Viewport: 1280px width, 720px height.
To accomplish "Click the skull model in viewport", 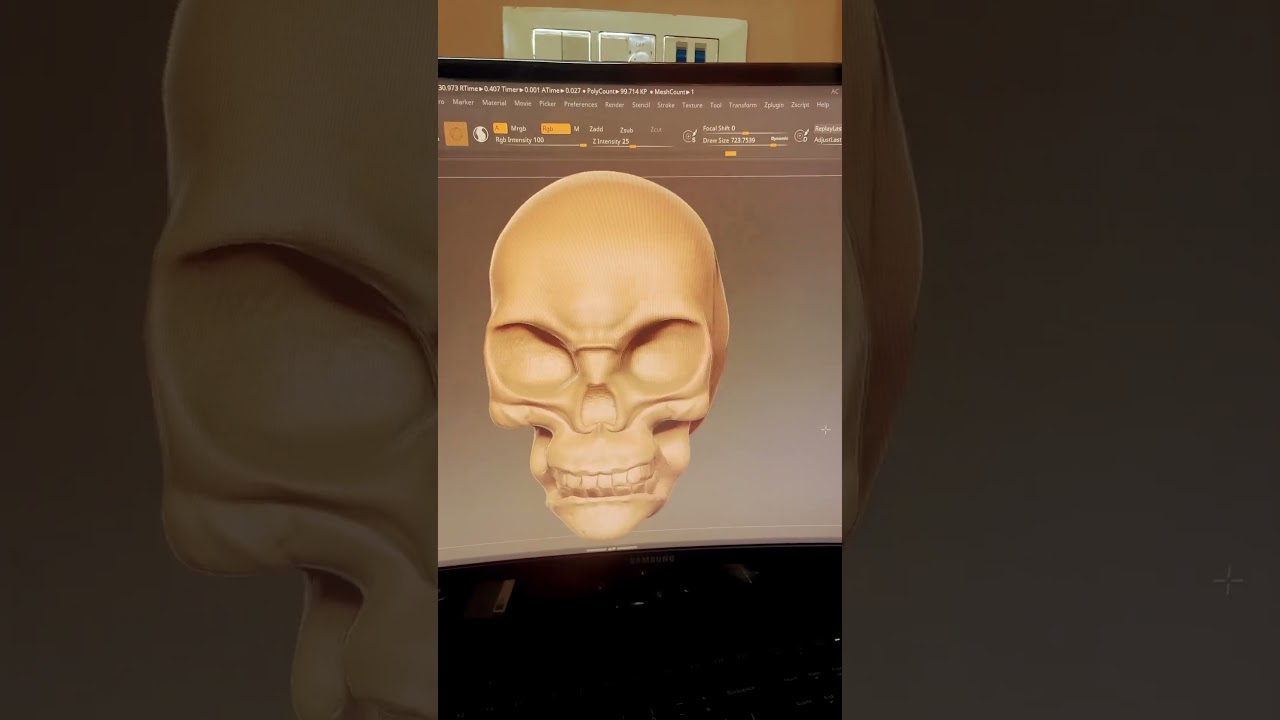I will 605,350.
